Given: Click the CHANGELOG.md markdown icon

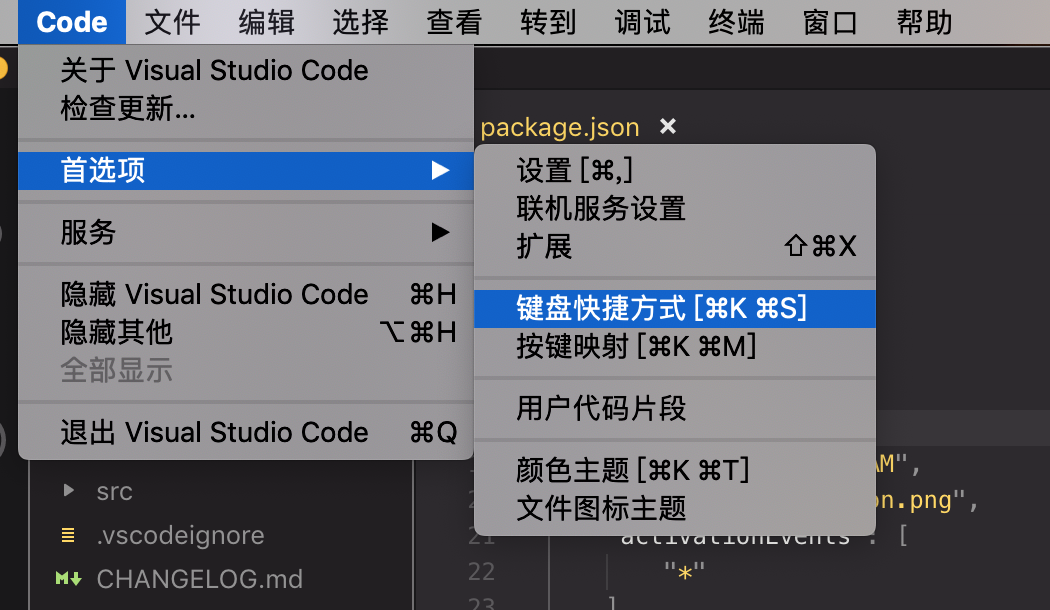Looking at the screenshot, I should pos(68,579).
